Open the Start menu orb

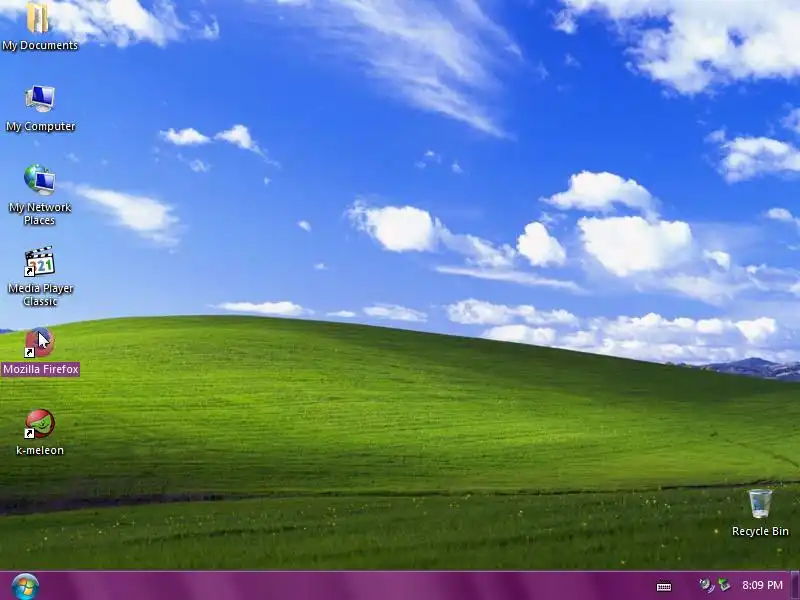point(25,587)
